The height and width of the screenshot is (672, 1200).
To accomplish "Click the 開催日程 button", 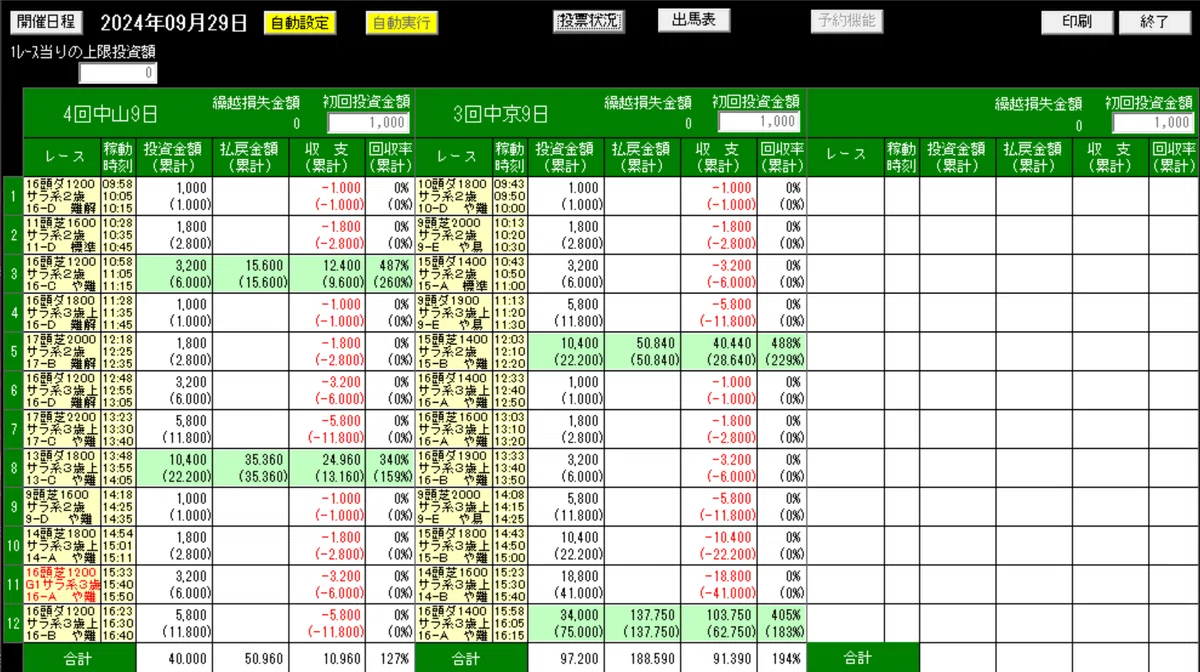I will pyautogui.click(x=47, y=22).
